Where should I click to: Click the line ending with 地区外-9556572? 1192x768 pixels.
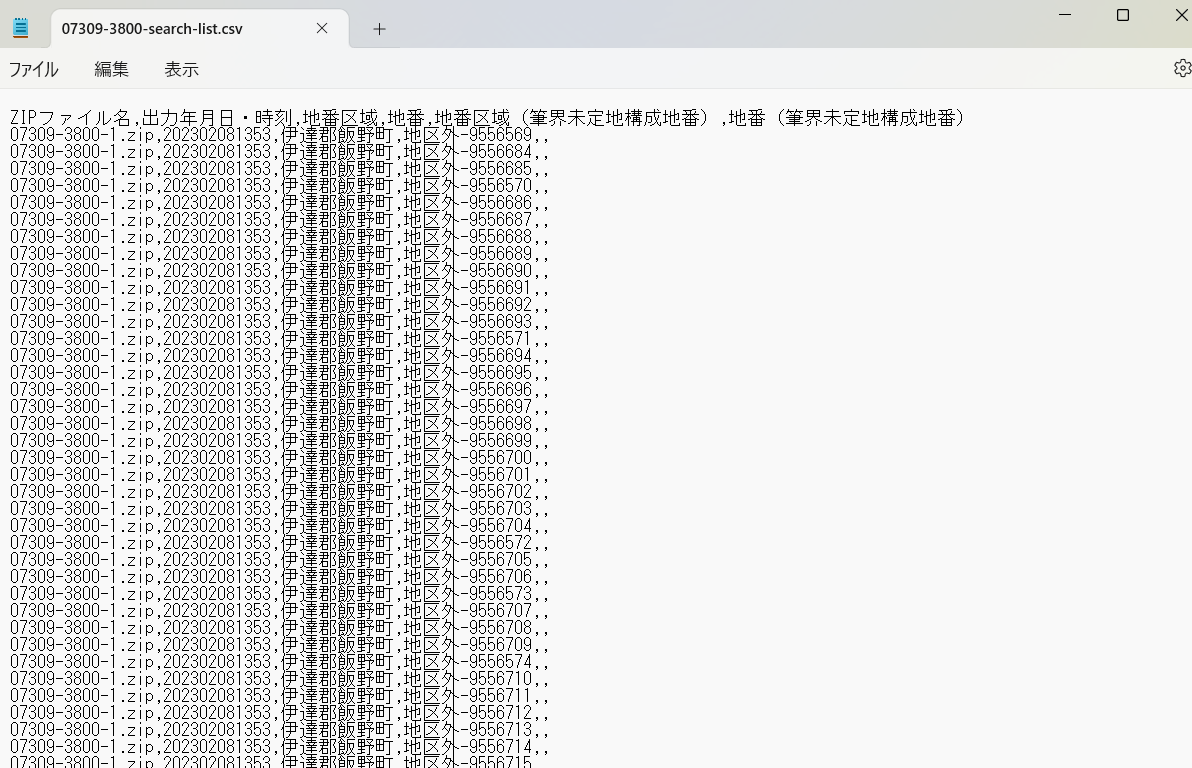point(279,542)
